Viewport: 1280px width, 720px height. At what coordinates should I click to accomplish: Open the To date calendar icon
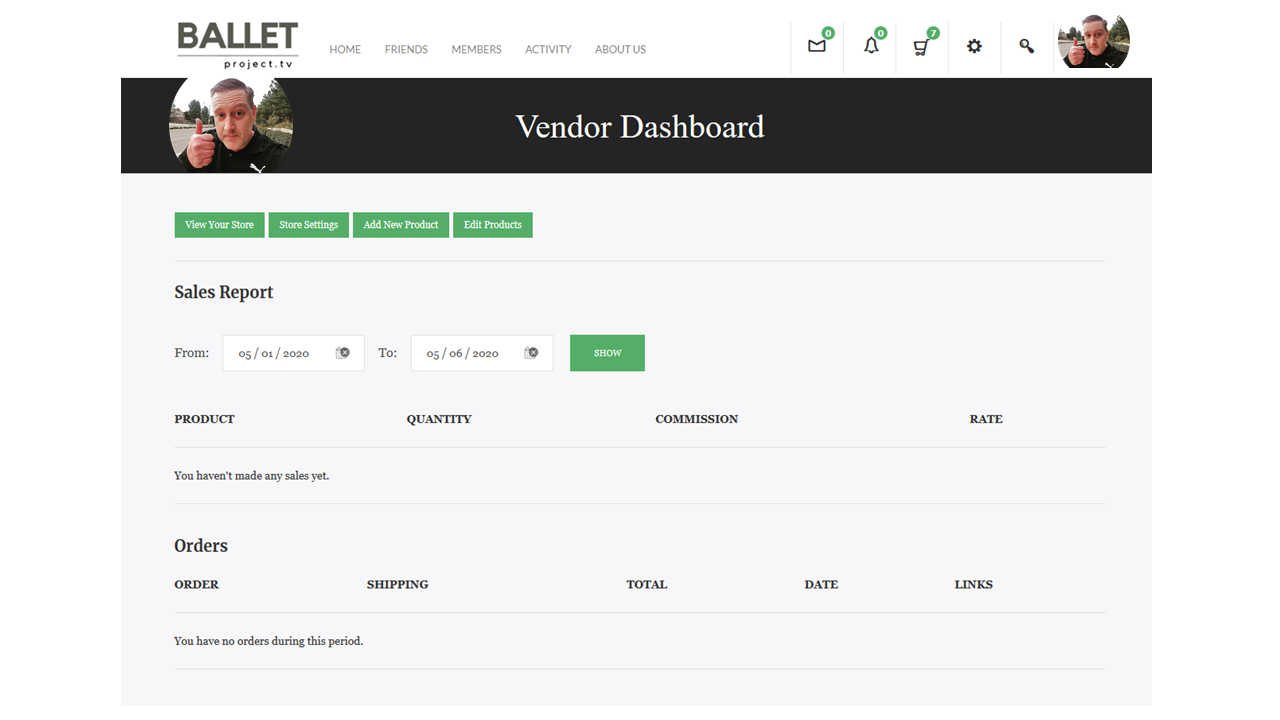tap(531, 353)
